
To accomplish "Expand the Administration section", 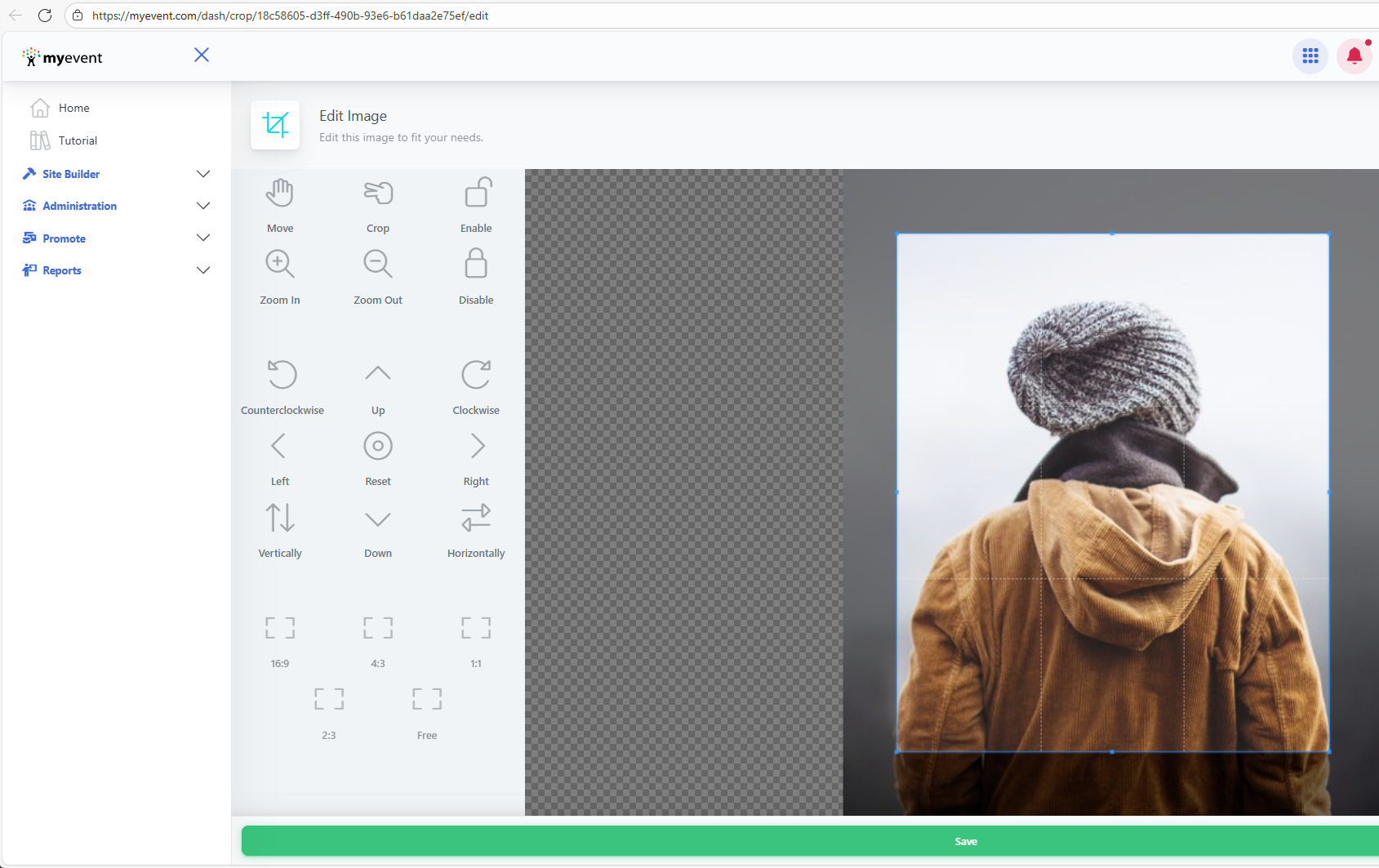I will click(x=203, y=206).
